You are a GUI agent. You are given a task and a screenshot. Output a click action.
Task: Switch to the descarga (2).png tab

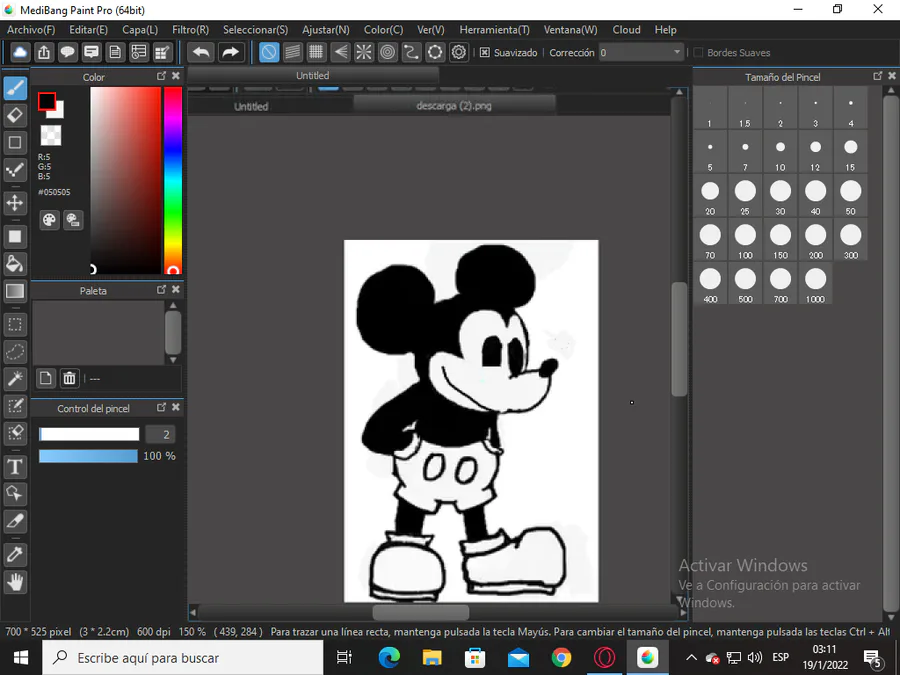pos(454,106)
